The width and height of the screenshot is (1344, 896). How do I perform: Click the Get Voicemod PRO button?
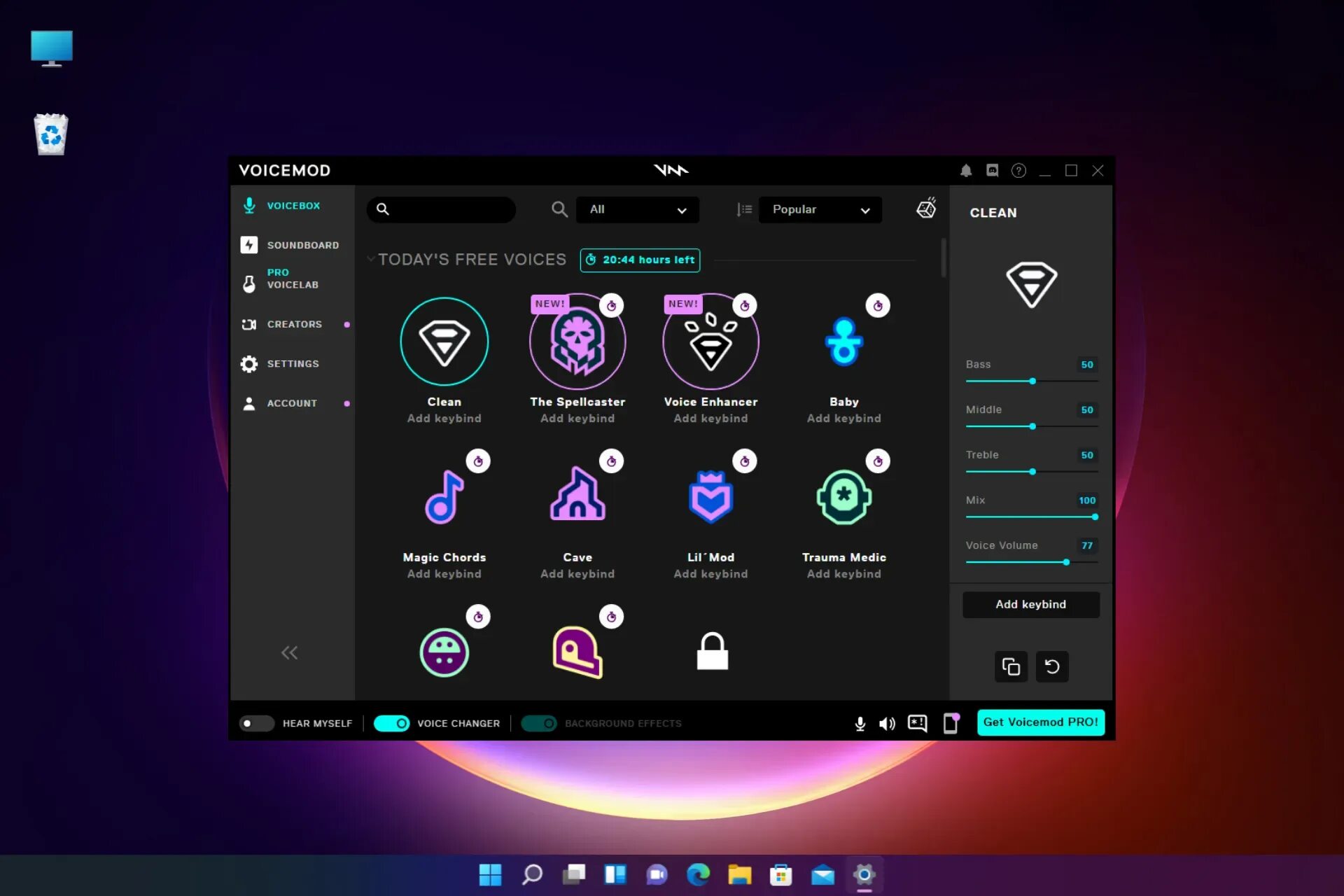pos(1041,722)
